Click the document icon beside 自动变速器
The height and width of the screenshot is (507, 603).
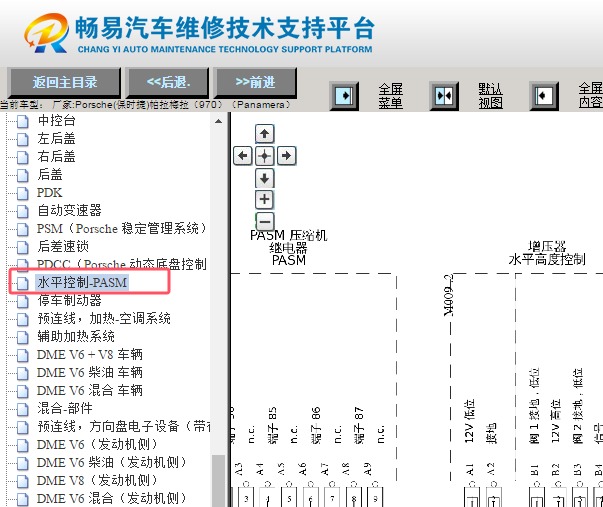click(23, 211)
